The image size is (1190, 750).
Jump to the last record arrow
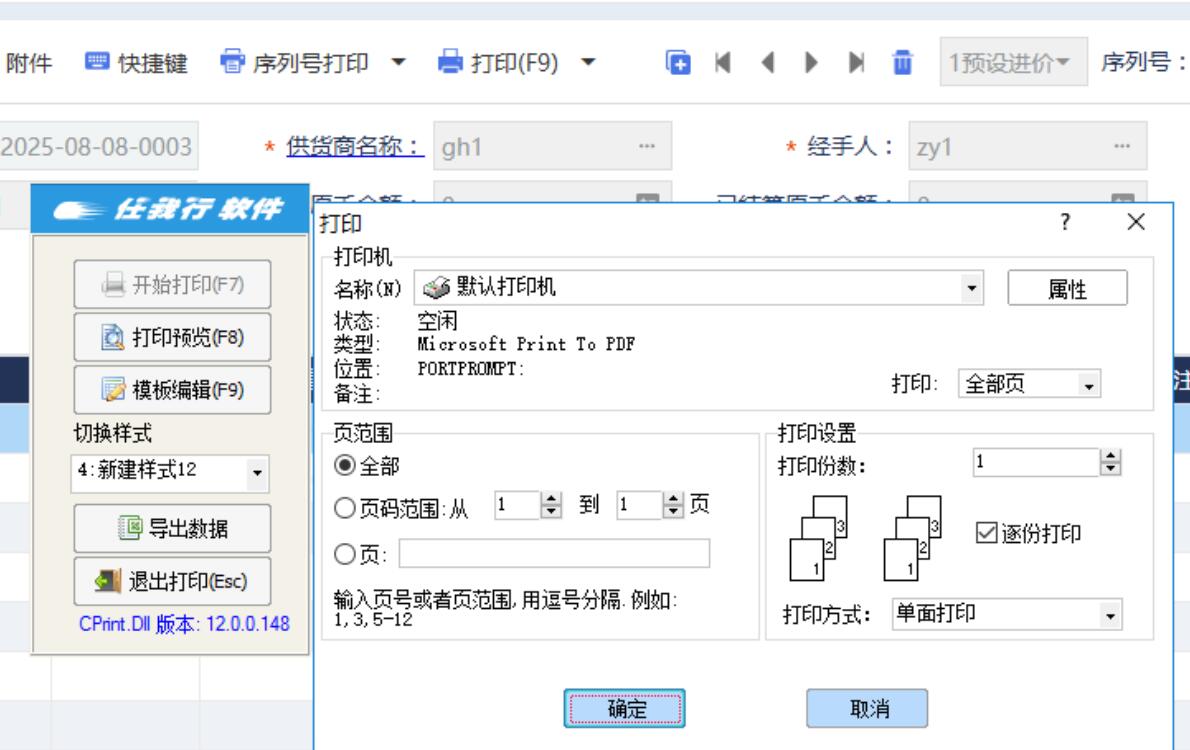point(857,63)
